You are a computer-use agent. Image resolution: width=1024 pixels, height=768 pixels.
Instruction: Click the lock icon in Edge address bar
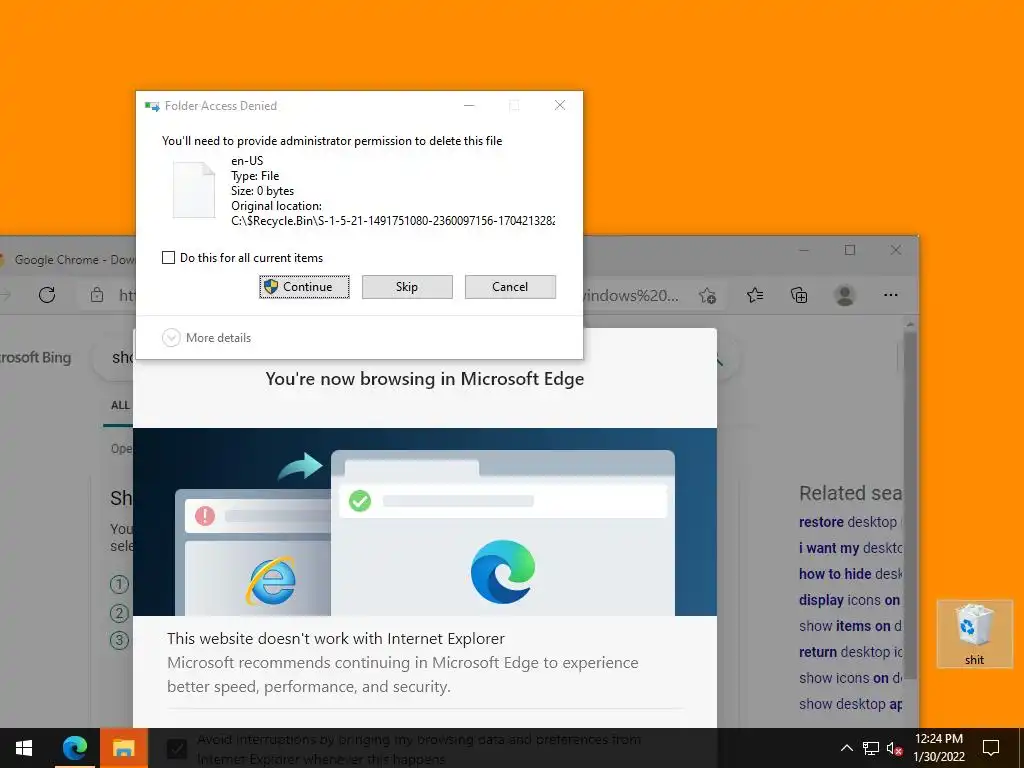[x=97, y=295]
